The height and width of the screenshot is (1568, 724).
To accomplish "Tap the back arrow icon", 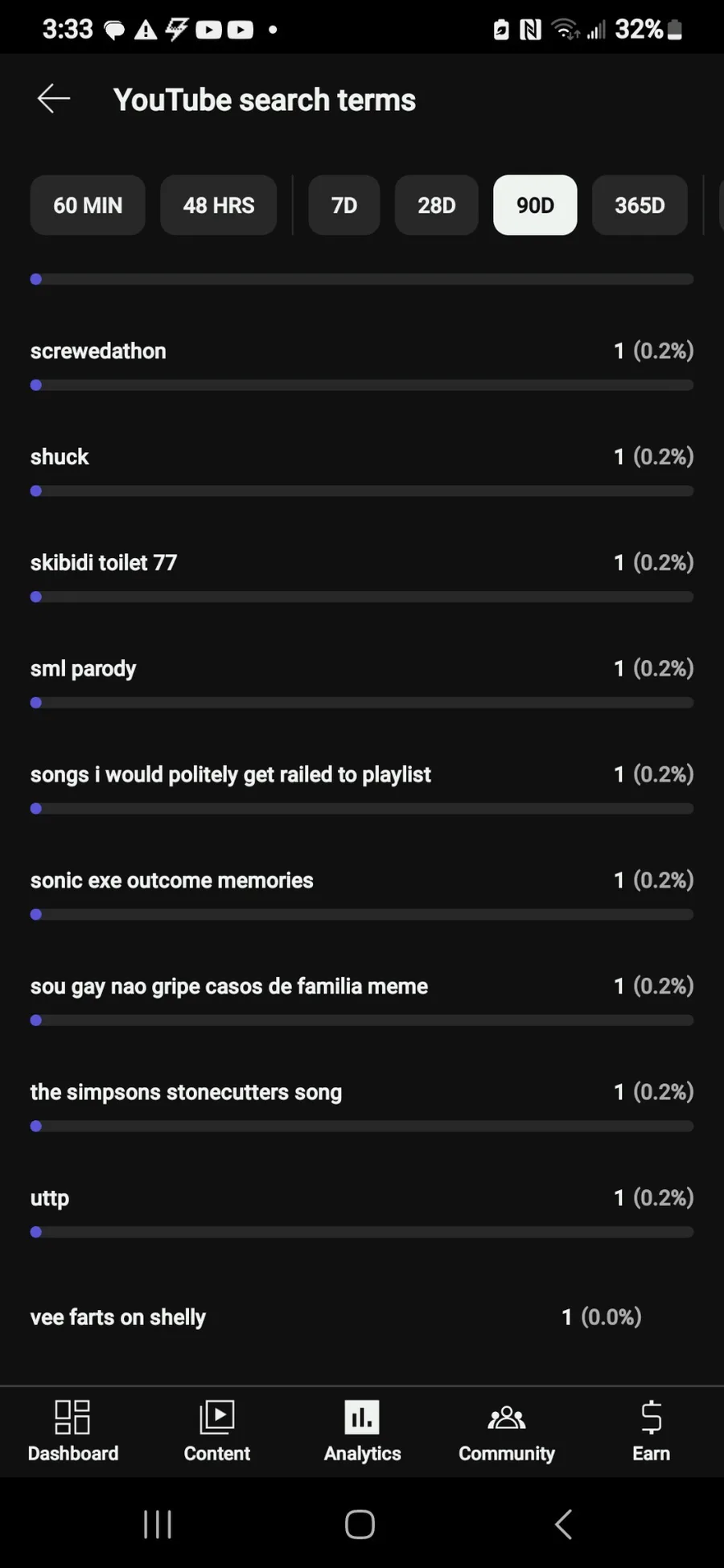I will point(54,99).
